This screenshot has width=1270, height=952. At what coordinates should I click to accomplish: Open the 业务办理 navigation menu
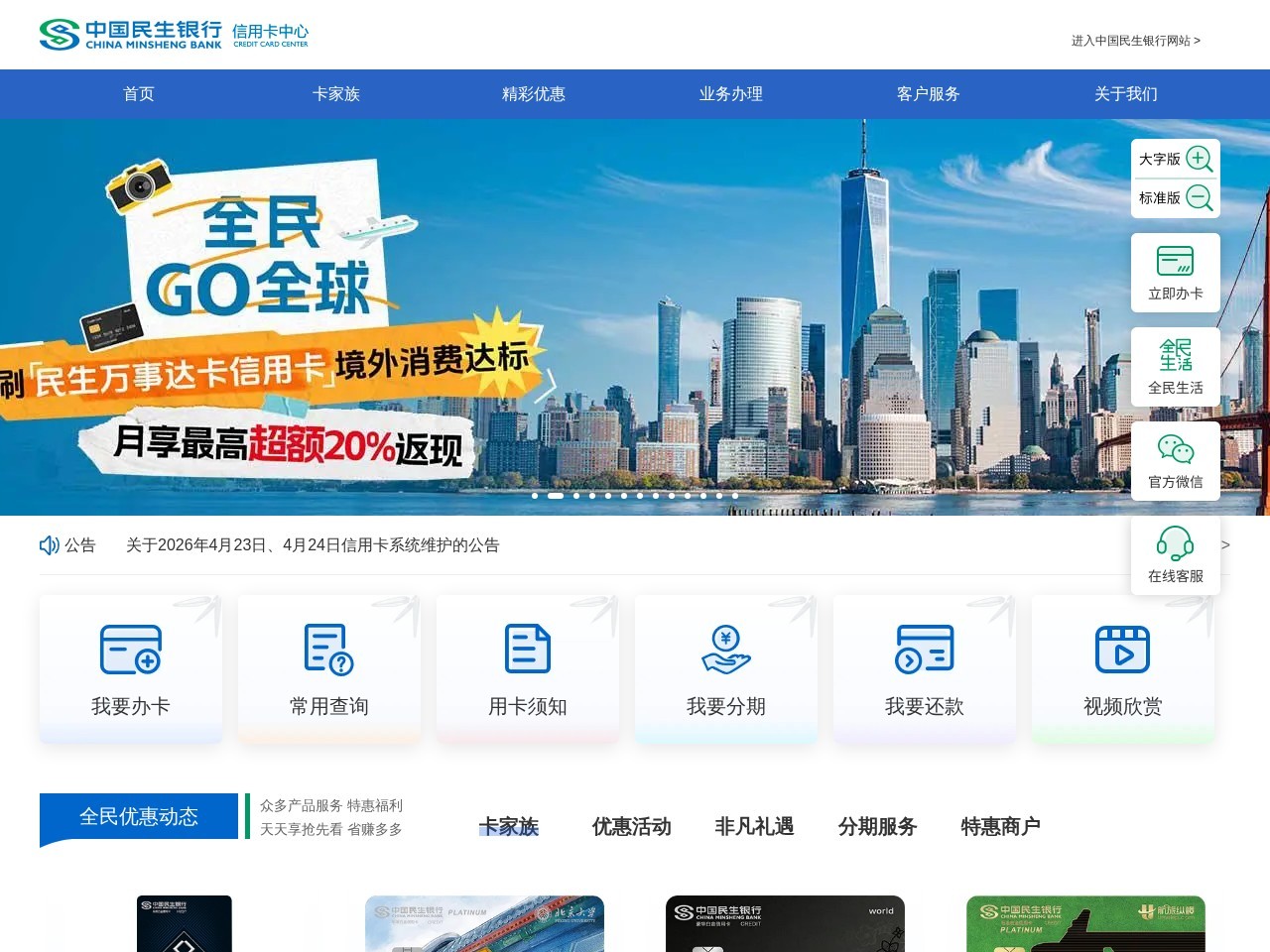(731, 94)
